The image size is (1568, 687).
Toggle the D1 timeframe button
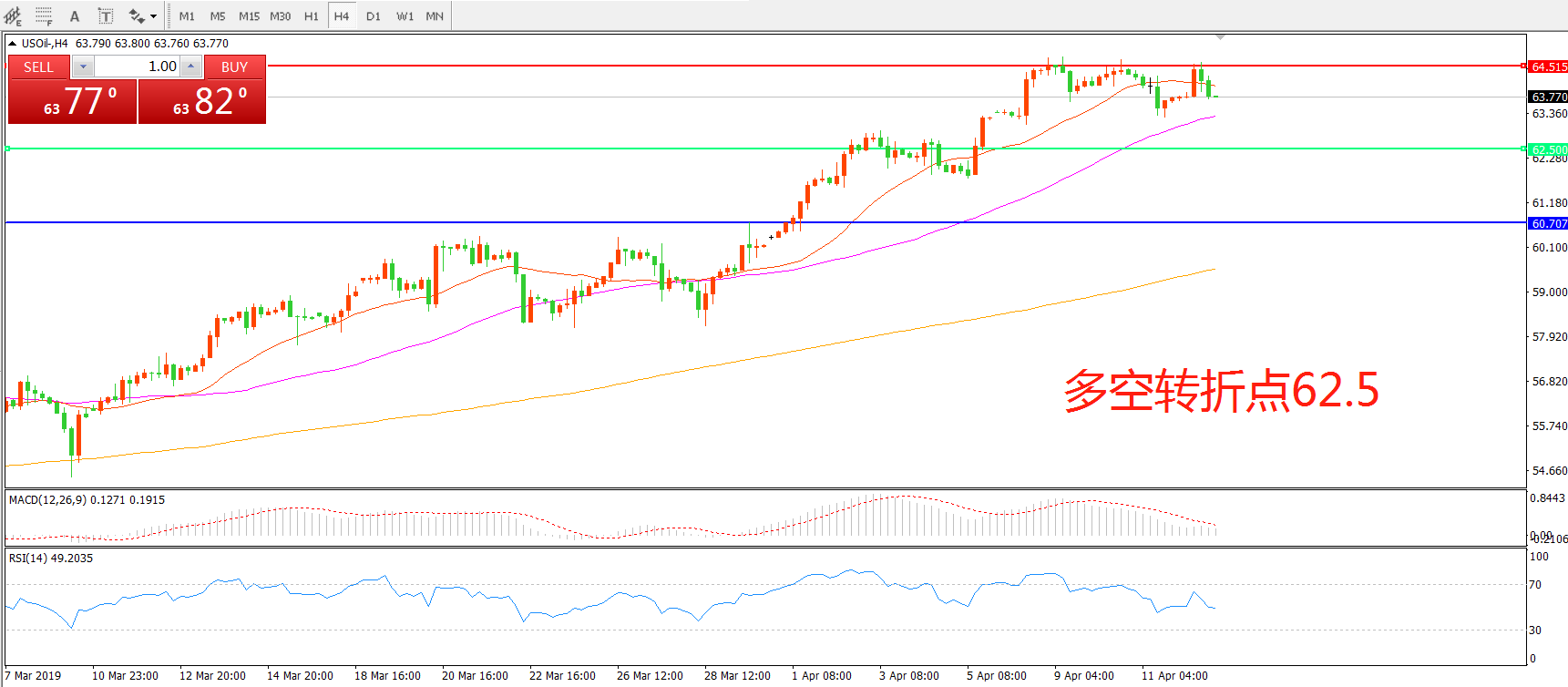[374, 15]
